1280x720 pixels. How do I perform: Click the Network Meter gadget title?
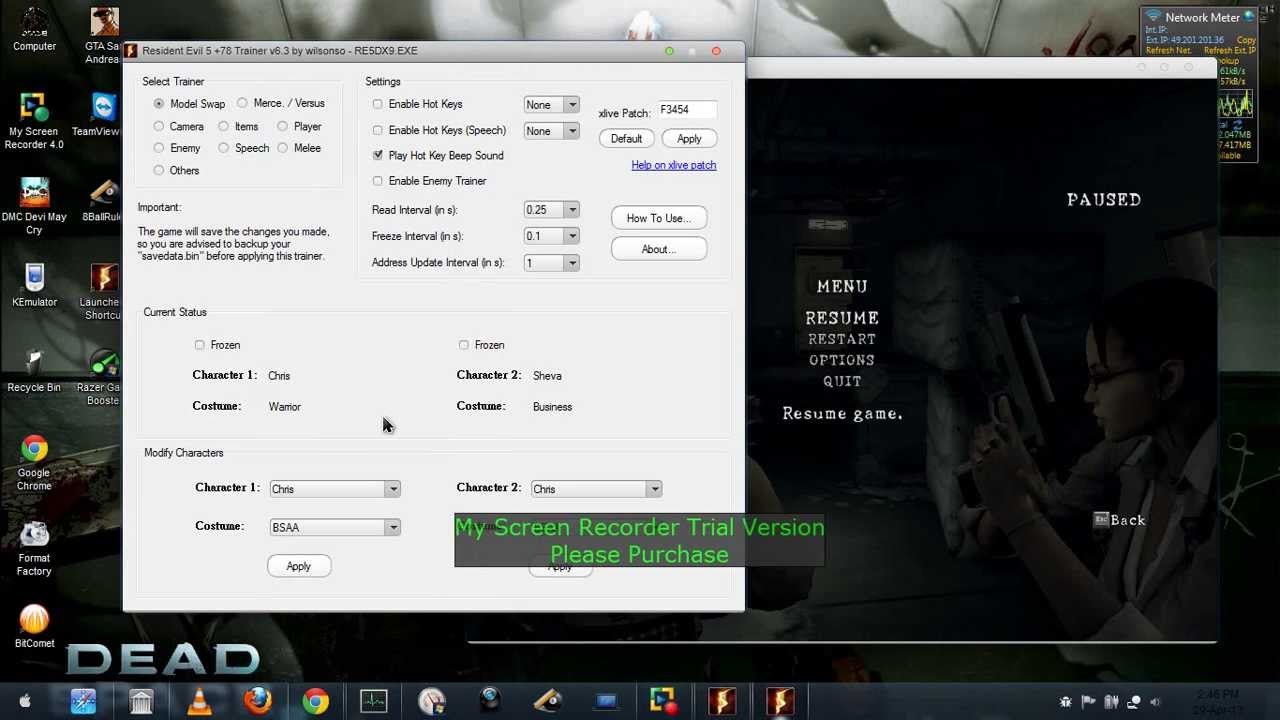coord(1202,17)
